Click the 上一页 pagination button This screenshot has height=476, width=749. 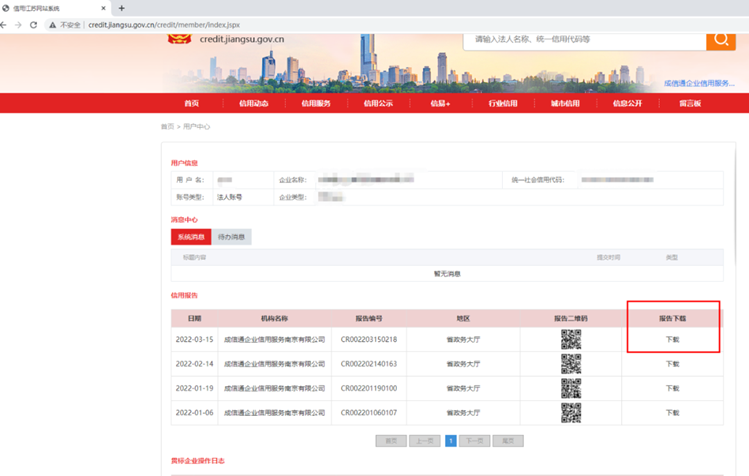(425, 441)
